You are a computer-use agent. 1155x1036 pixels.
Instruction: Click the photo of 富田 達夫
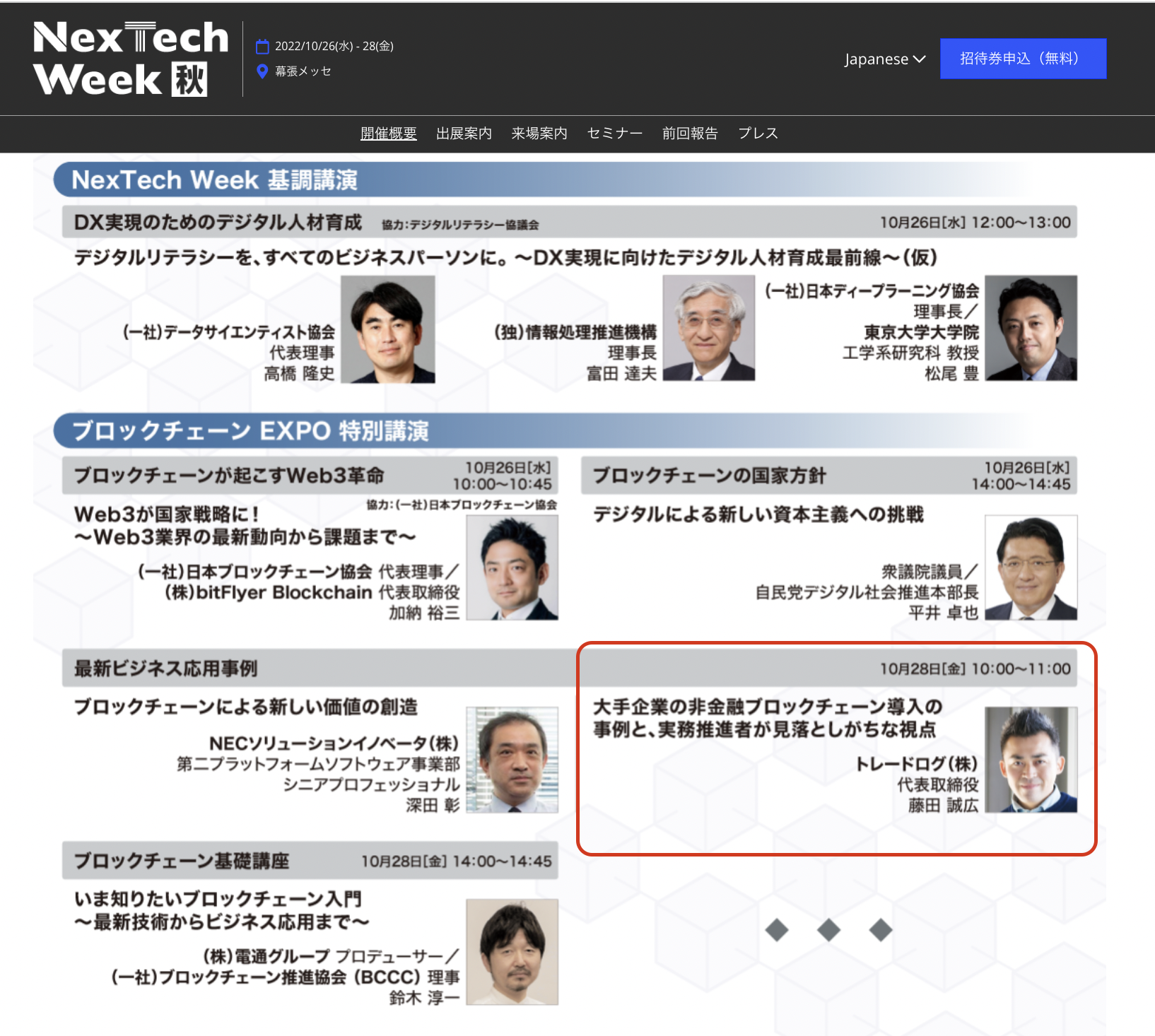[x=709, y=329]
